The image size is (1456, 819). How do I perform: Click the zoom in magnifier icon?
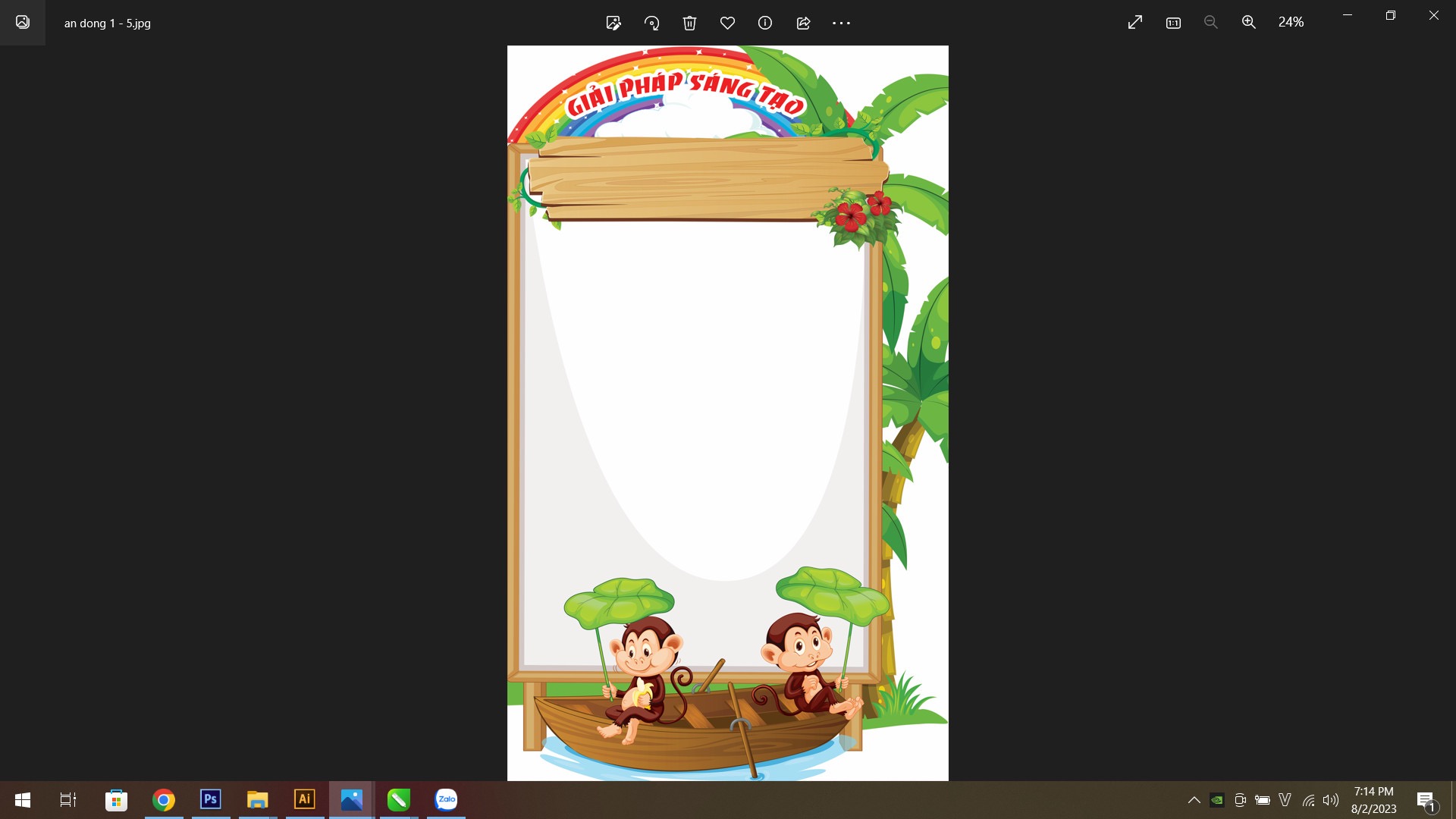pos(1249,23)
